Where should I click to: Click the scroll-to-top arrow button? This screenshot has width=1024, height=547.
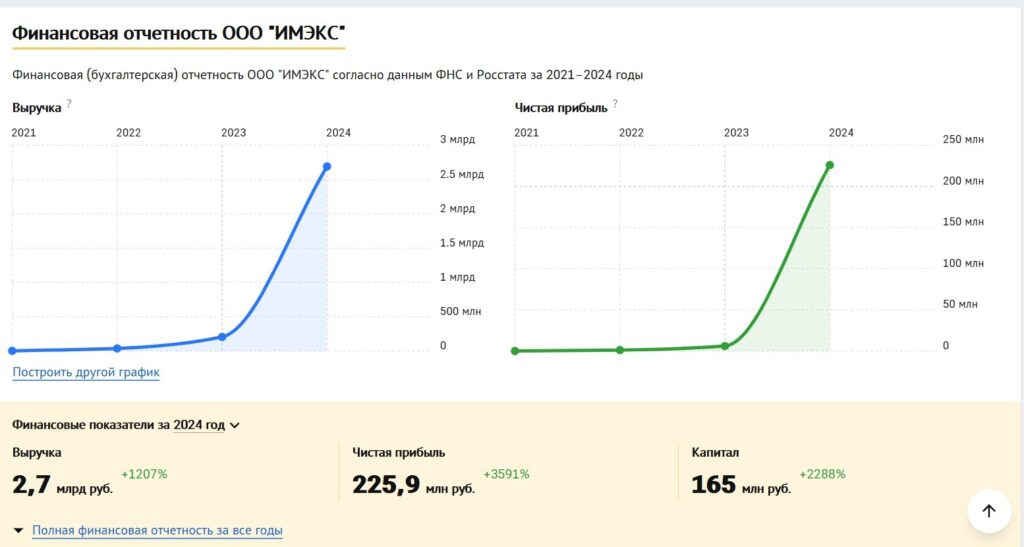(x=989, y=511)
